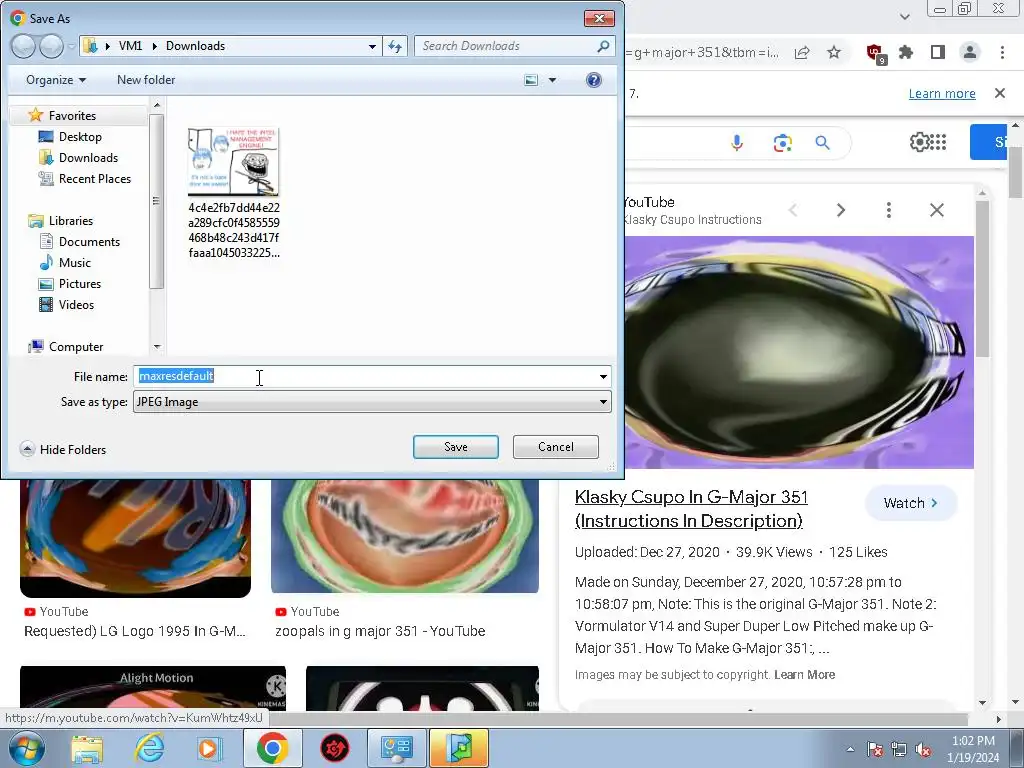Click the Learn more link

942,93
